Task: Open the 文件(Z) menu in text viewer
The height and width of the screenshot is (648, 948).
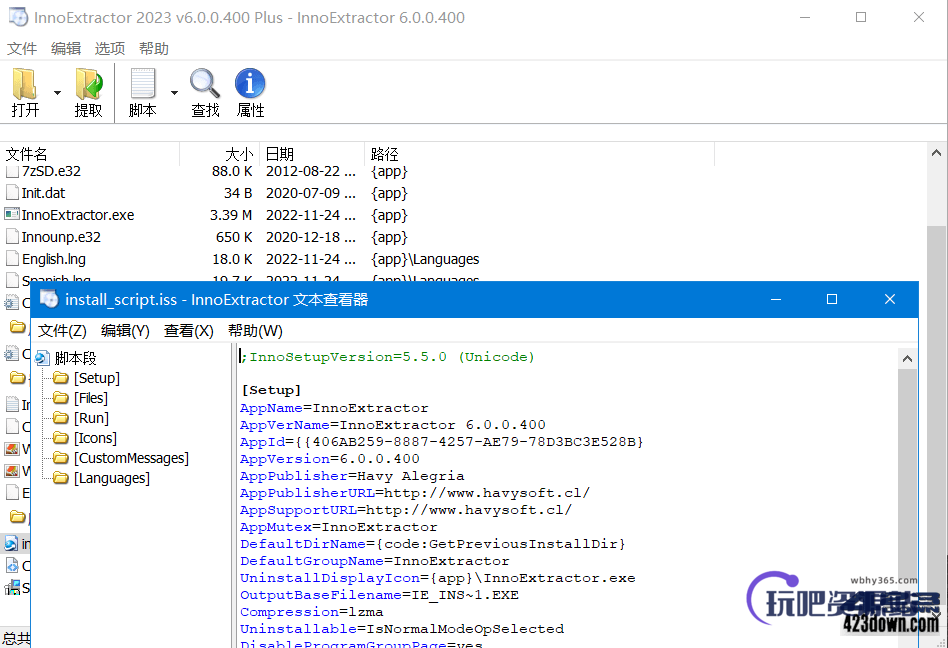Action: pos(62,331)
